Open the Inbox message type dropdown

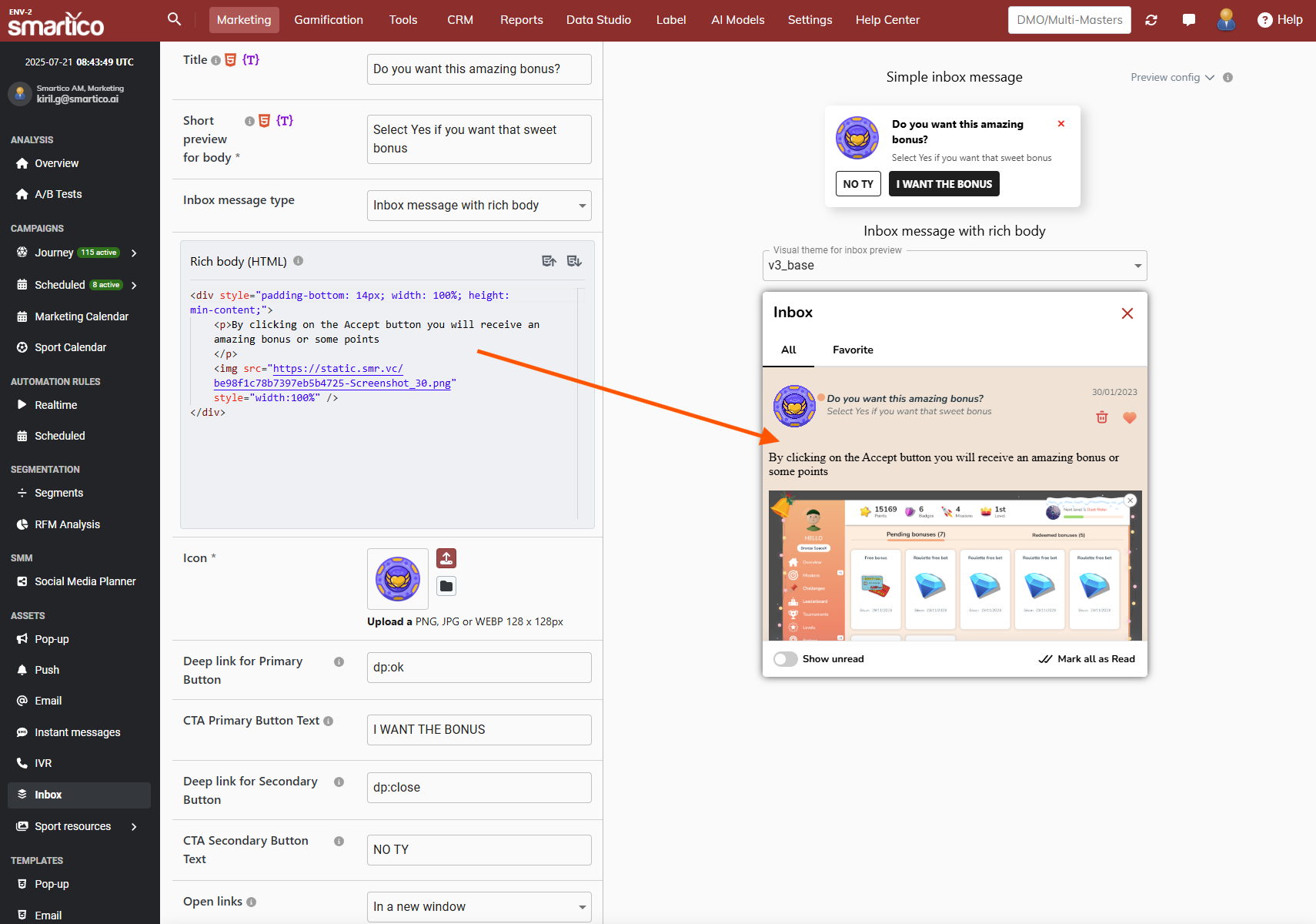(x=479, y=206)
